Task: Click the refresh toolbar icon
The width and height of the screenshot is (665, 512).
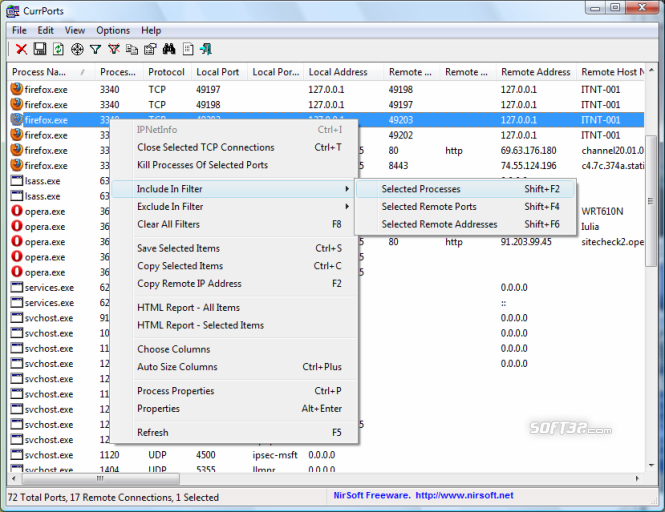Action: coord(59,49)
